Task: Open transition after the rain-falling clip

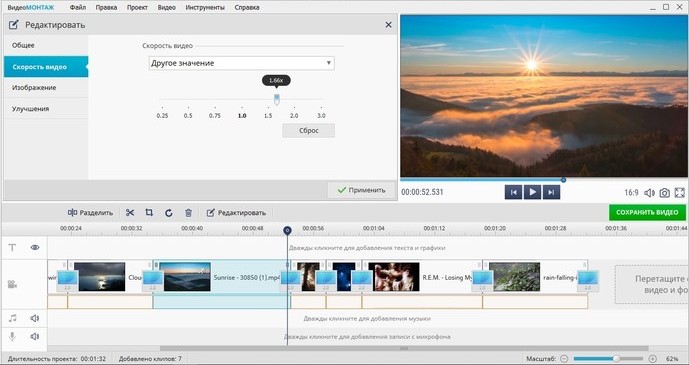Action: point(588,280)
